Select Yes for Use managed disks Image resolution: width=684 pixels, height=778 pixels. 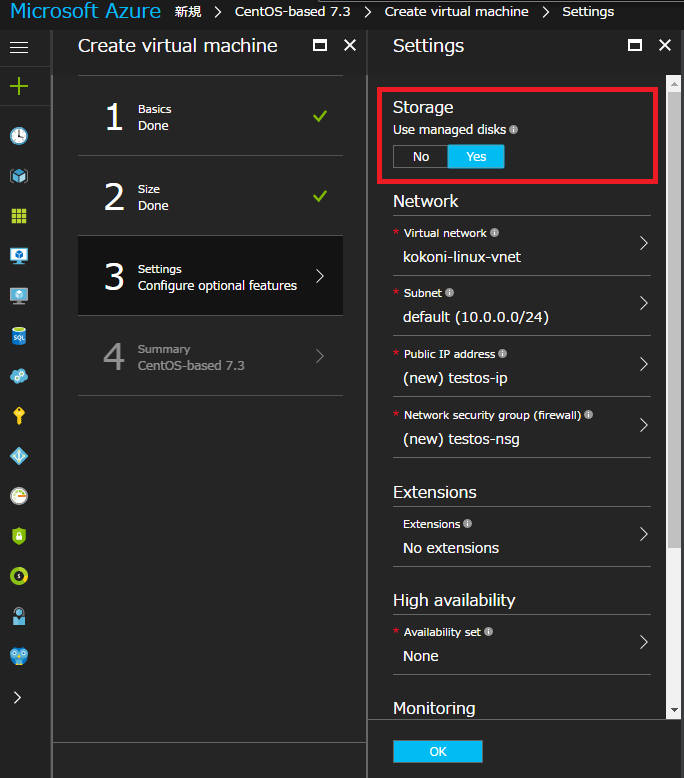[x=476, y=157]
